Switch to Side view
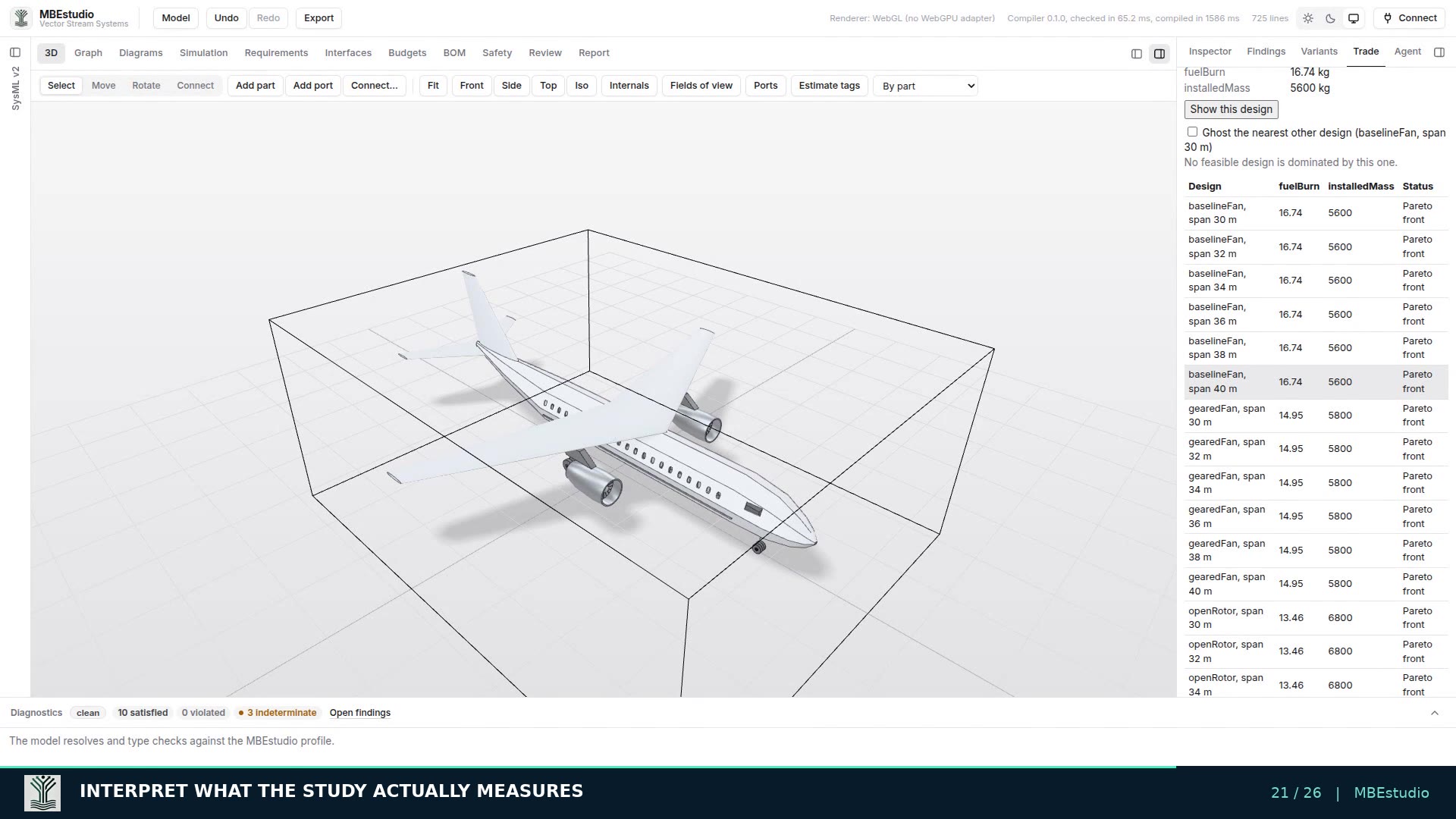This screenshot has width=1456, height=819. click(512, 86)
